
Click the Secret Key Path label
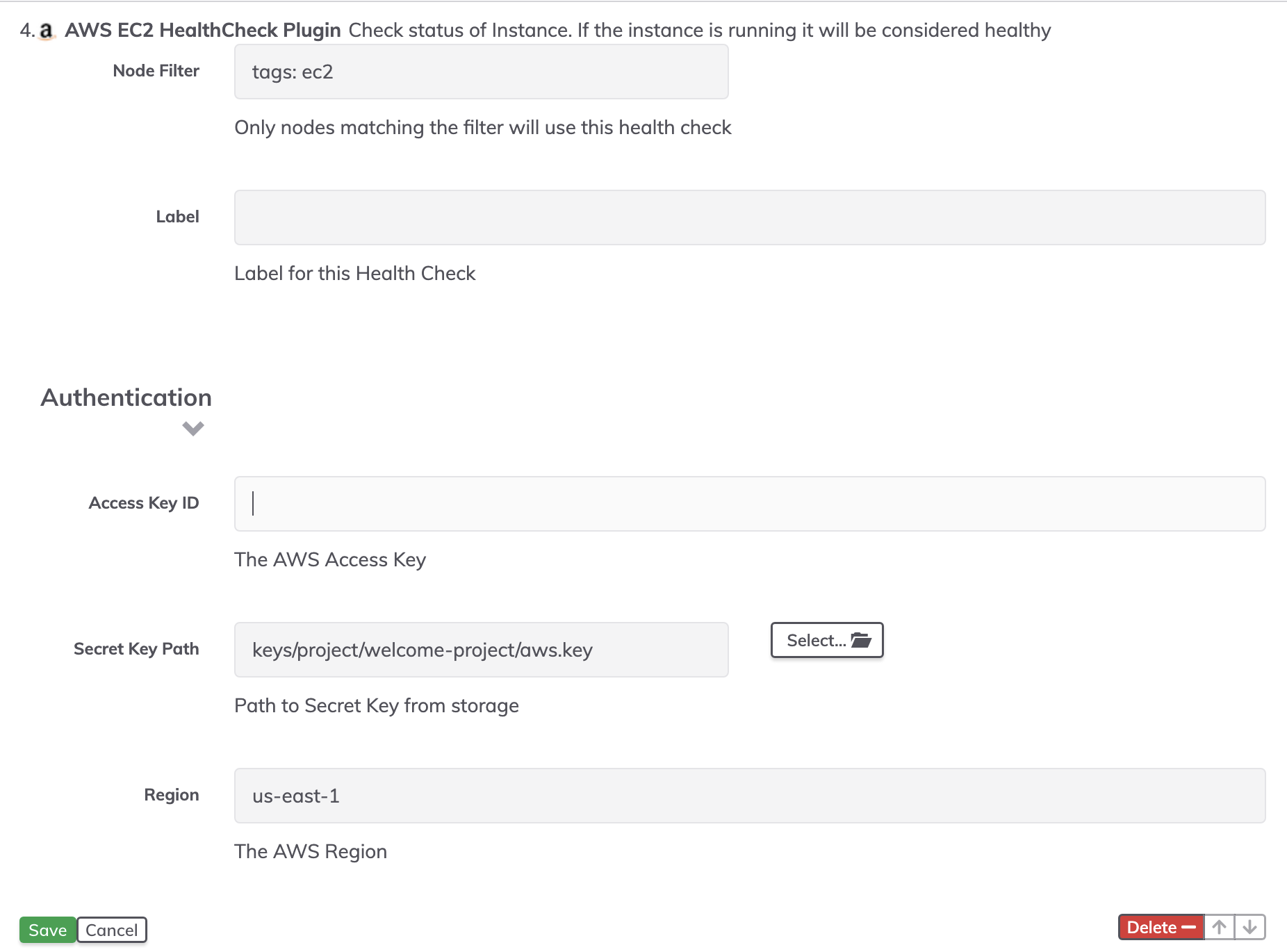136,649
